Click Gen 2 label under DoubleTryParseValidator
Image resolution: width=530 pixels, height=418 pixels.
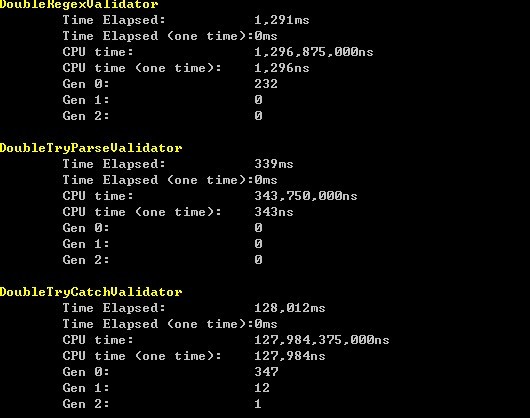pyautogui.click(x=86, y=260)
